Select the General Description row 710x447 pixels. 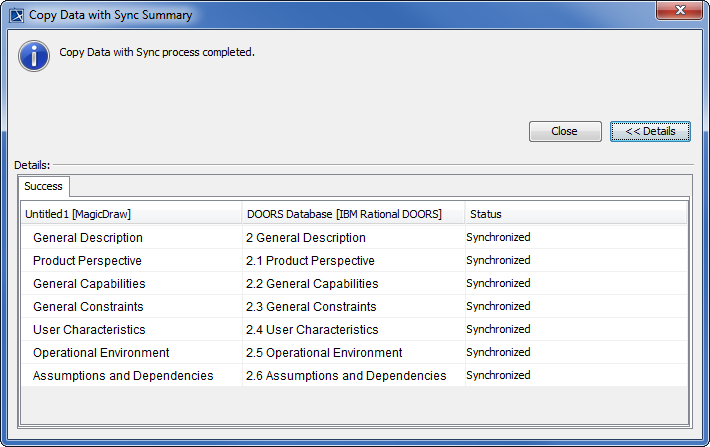point(88,238)
